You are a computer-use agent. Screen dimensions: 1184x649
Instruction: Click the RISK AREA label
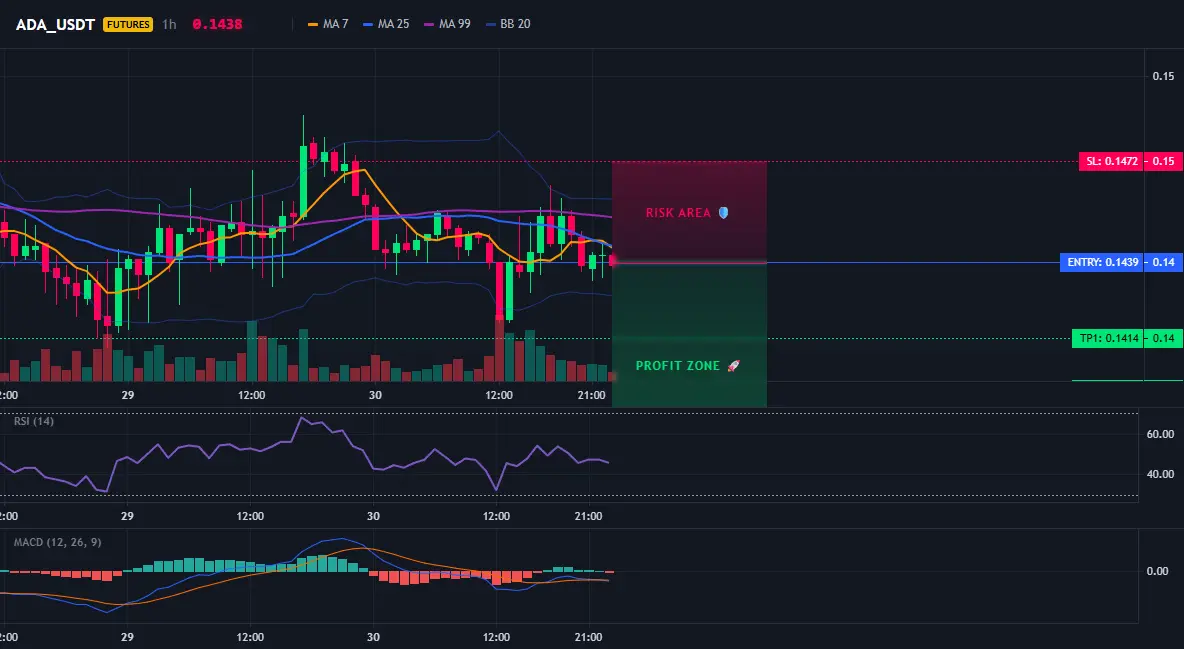coord(678,213)
